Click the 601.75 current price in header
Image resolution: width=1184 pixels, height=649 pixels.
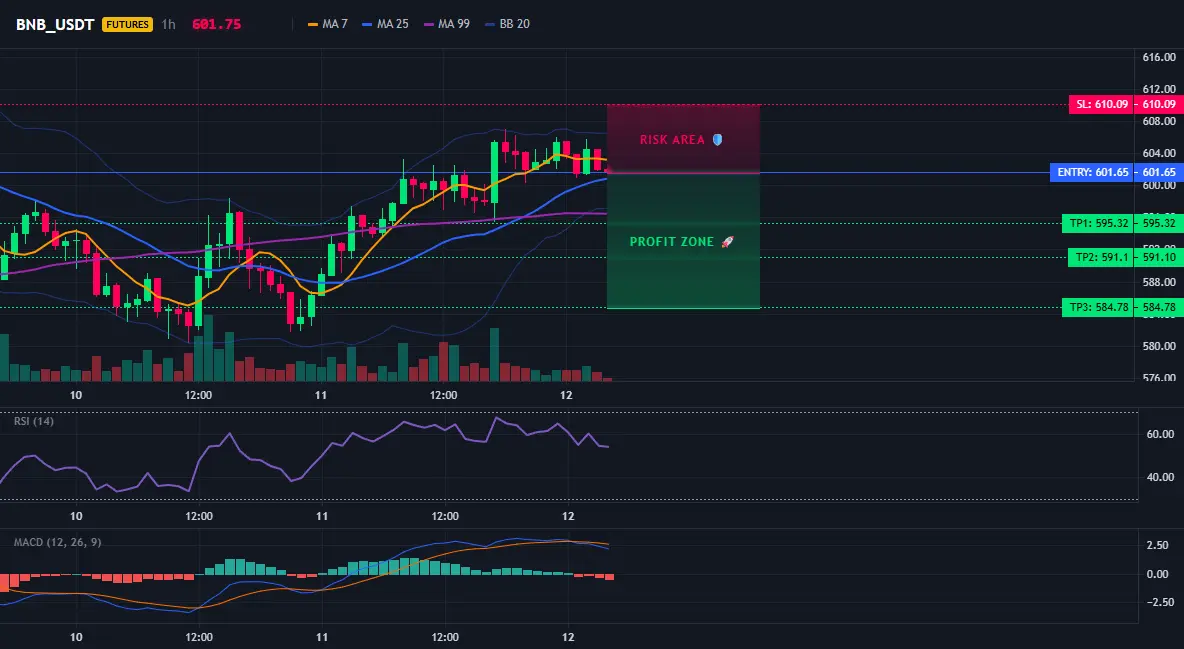coord(217,24)
